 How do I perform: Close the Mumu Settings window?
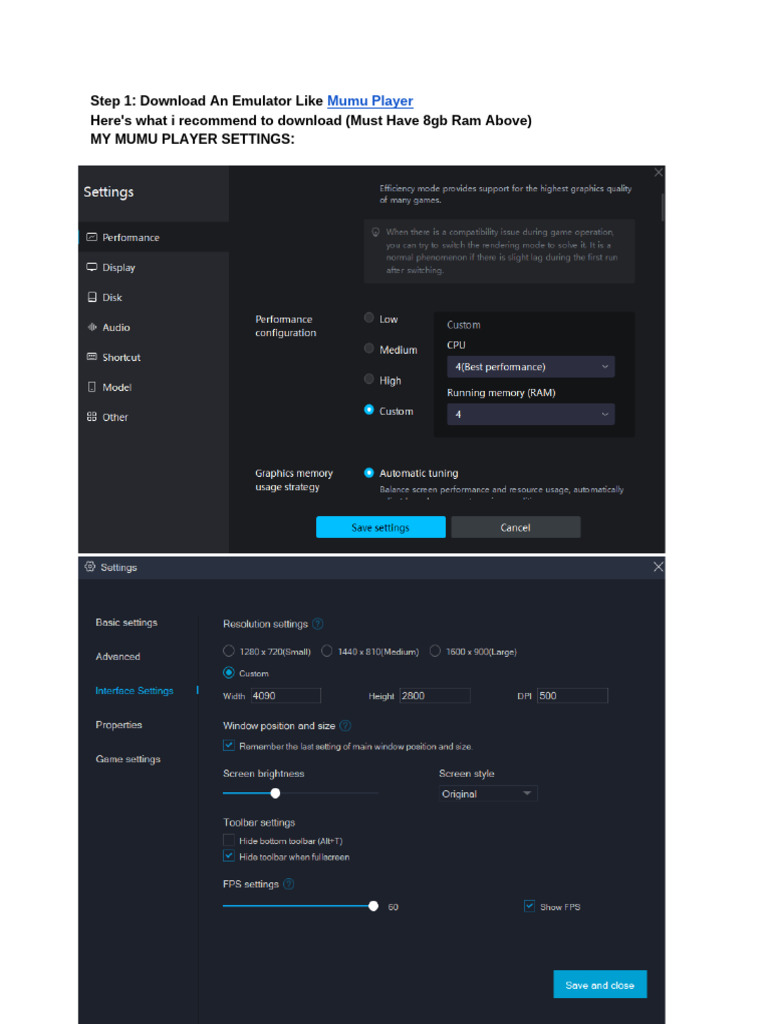coord(658,172)
